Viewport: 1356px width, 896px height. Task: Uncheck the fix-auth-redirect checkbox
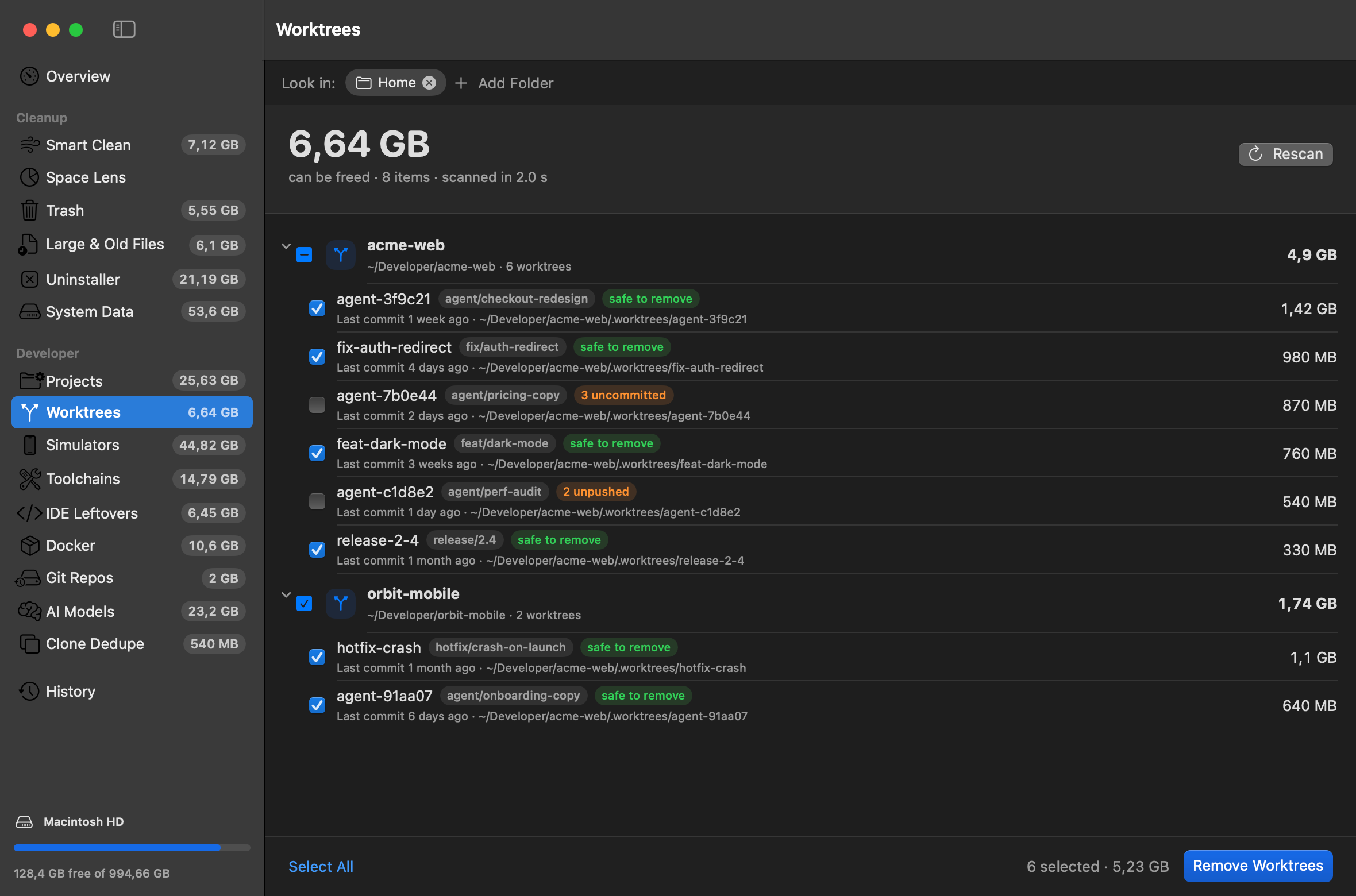click(x=317, y=357)
